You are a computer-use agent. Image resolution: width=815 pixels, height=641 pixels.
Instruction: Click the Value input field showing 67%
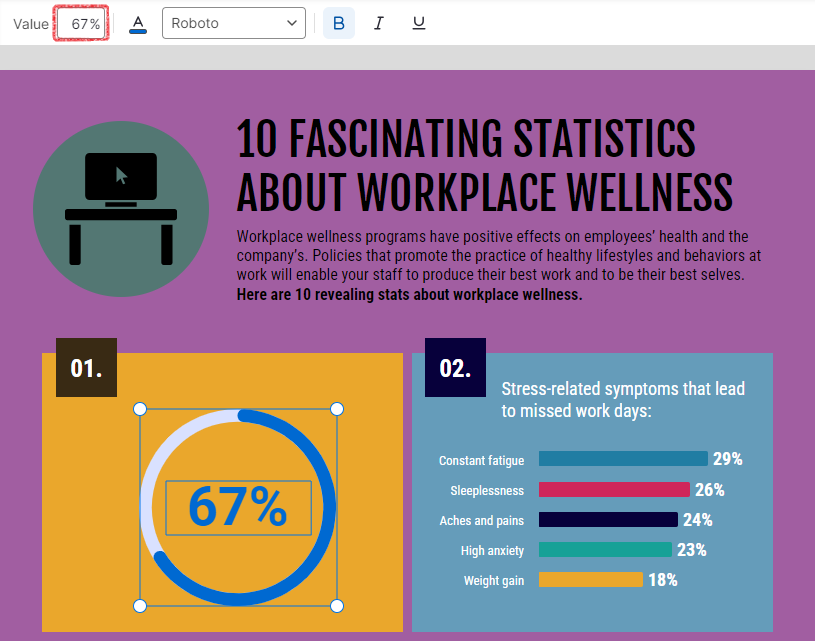click(x=82, y=23)
